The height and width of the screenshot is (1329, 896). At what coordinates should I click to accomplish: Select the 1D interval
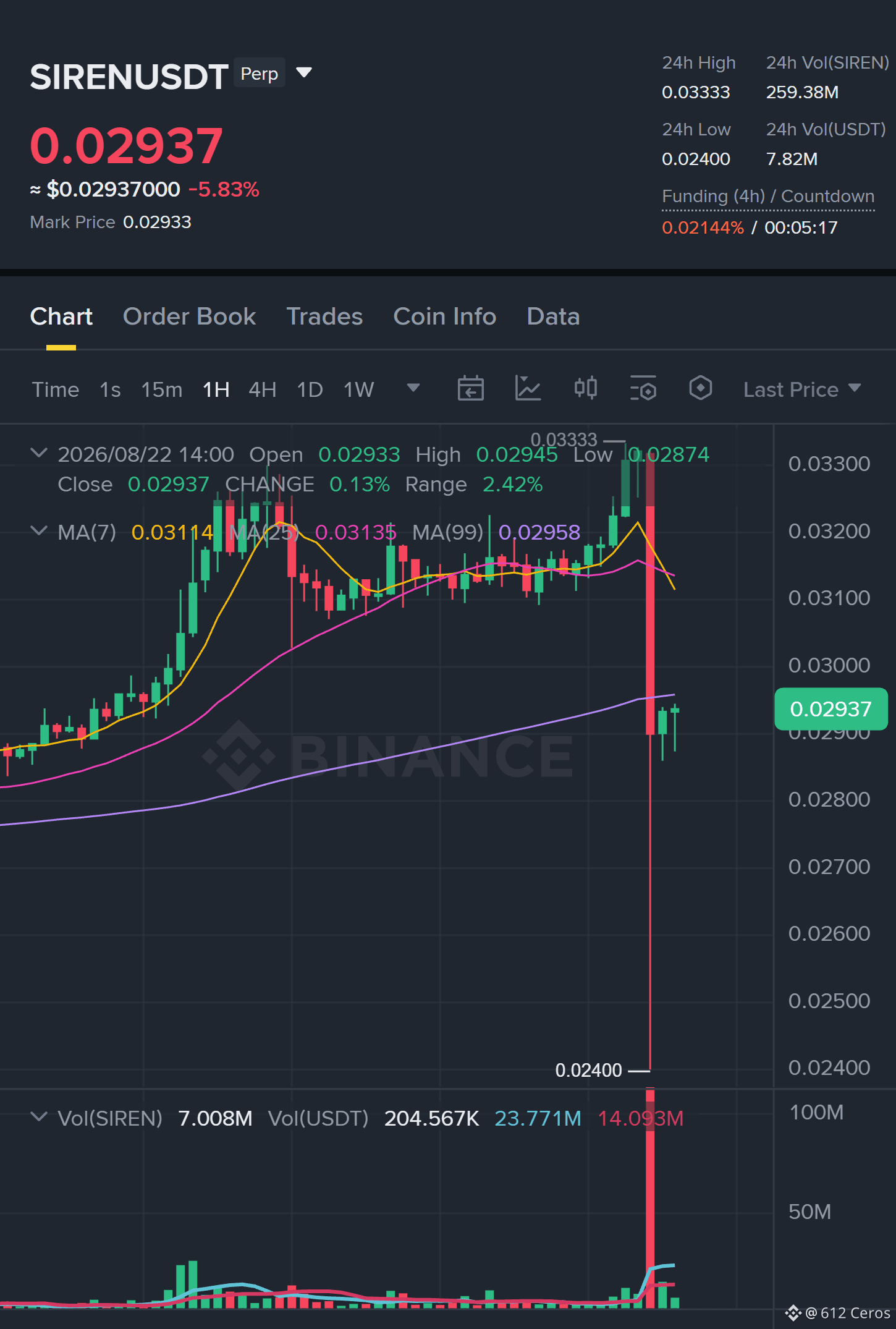(310, 389)
